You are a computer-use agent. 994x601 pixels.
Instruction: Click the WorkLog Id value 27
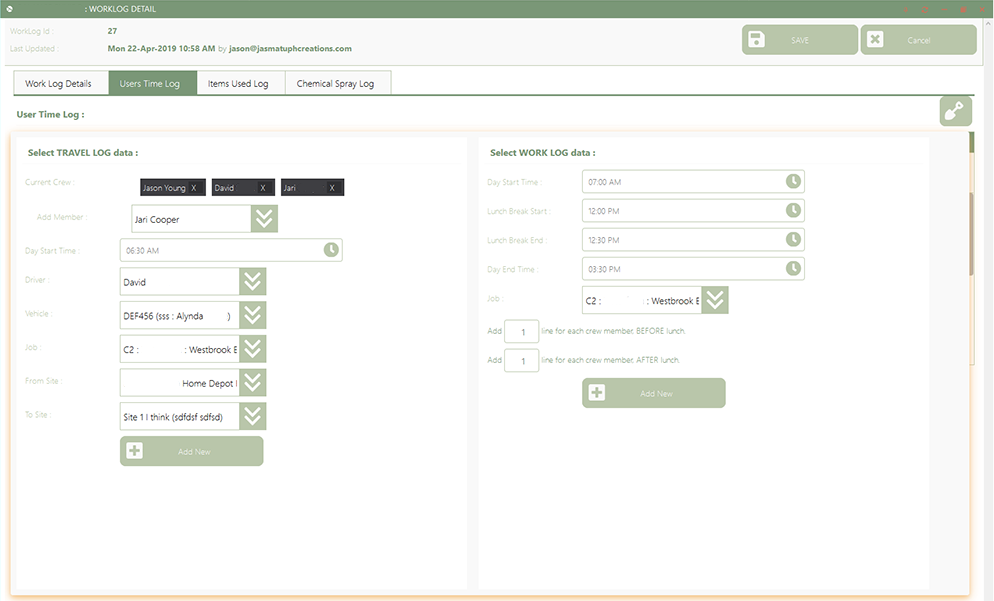(x=112, y=30)
